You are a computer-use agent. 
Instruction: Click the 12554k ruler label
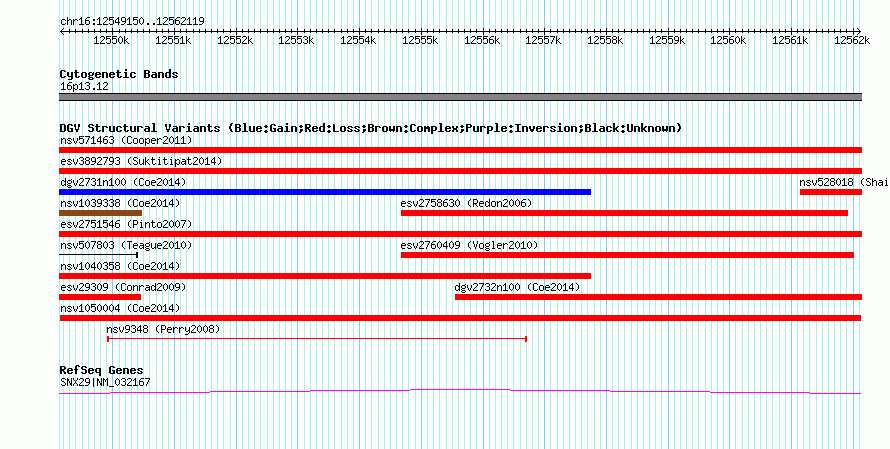(358, 40)
